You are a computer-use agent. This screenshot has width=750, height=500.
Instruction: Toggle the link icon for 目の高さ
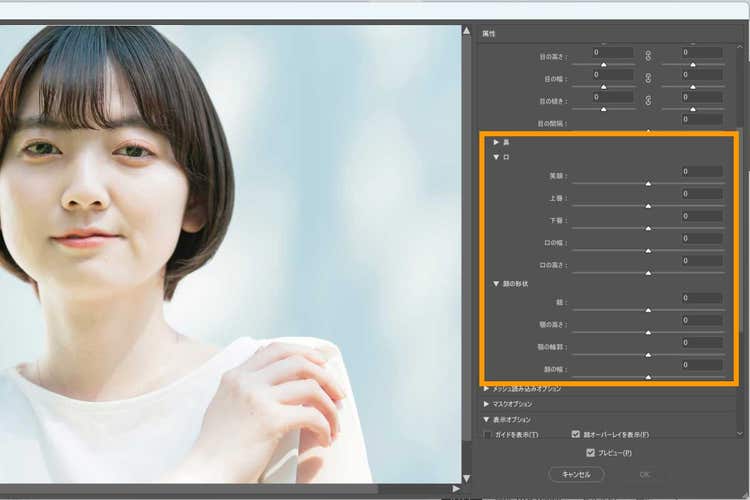coord(648,56)
